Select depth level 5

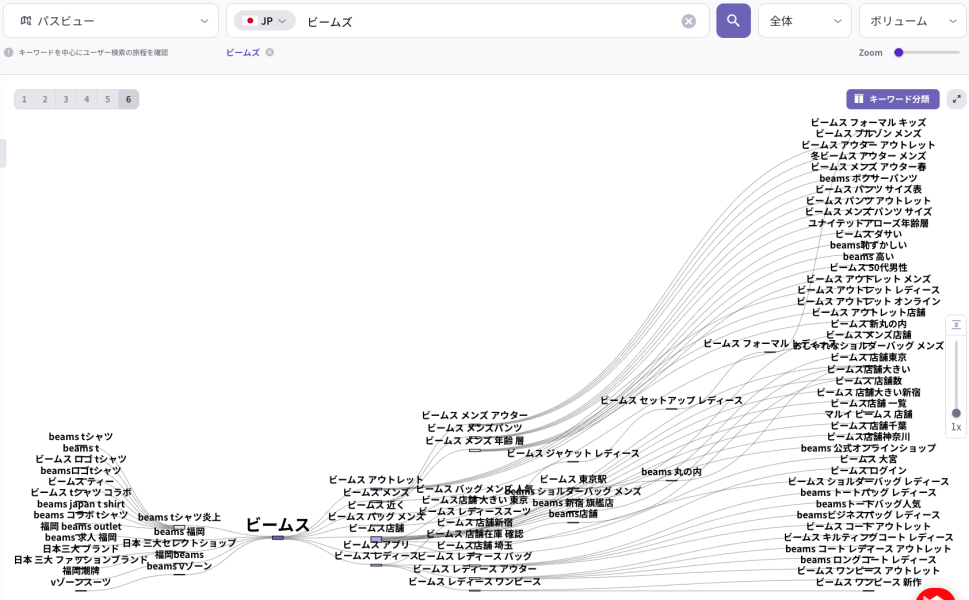[108, 99]
